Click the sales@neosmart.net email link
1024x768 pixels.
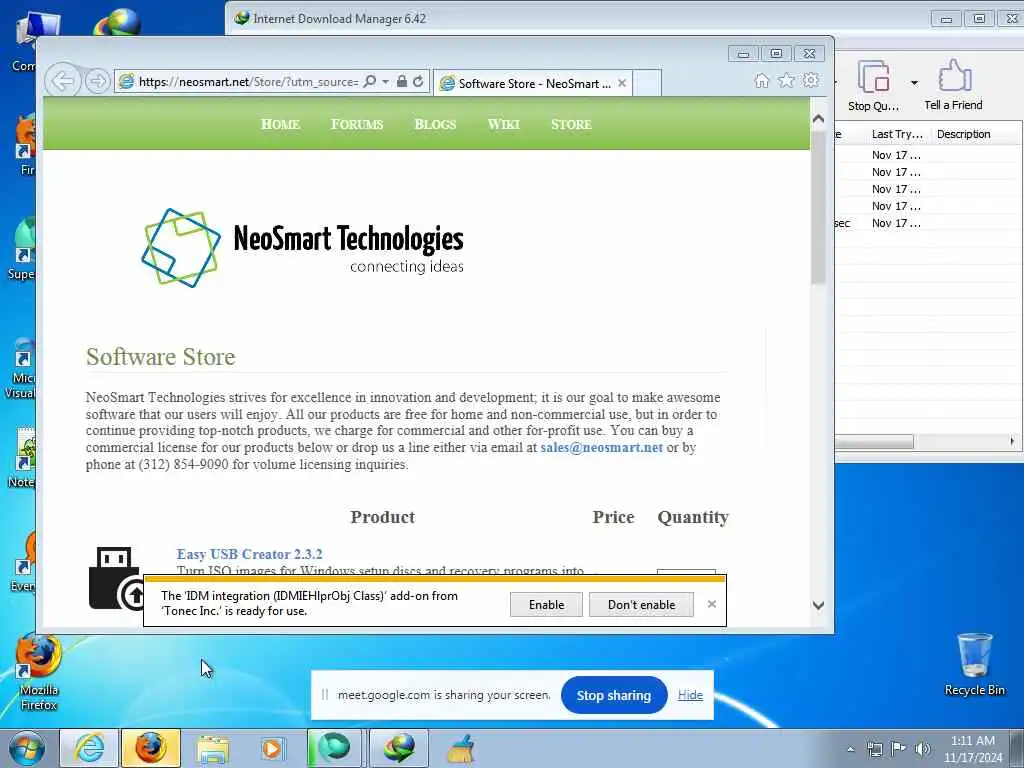click(601, 447)
